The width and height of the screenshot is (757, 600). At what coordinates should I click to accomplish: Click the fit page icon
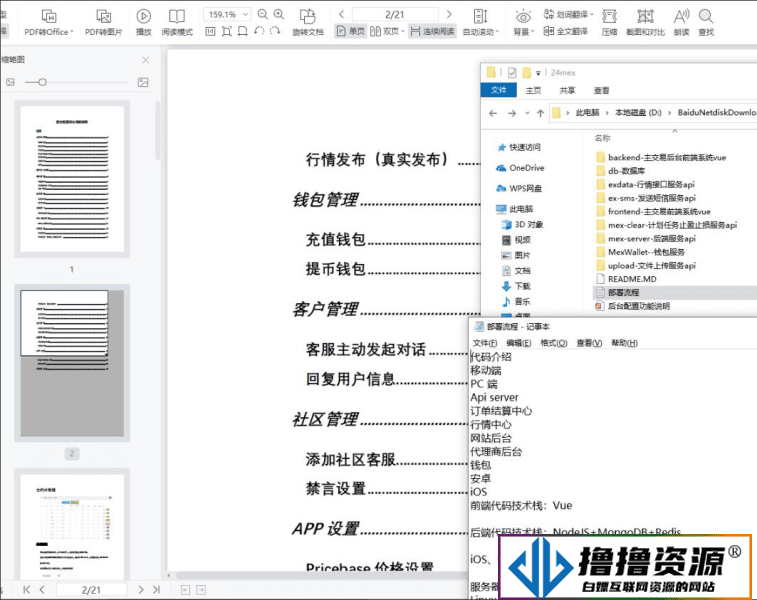coord(226,32)
